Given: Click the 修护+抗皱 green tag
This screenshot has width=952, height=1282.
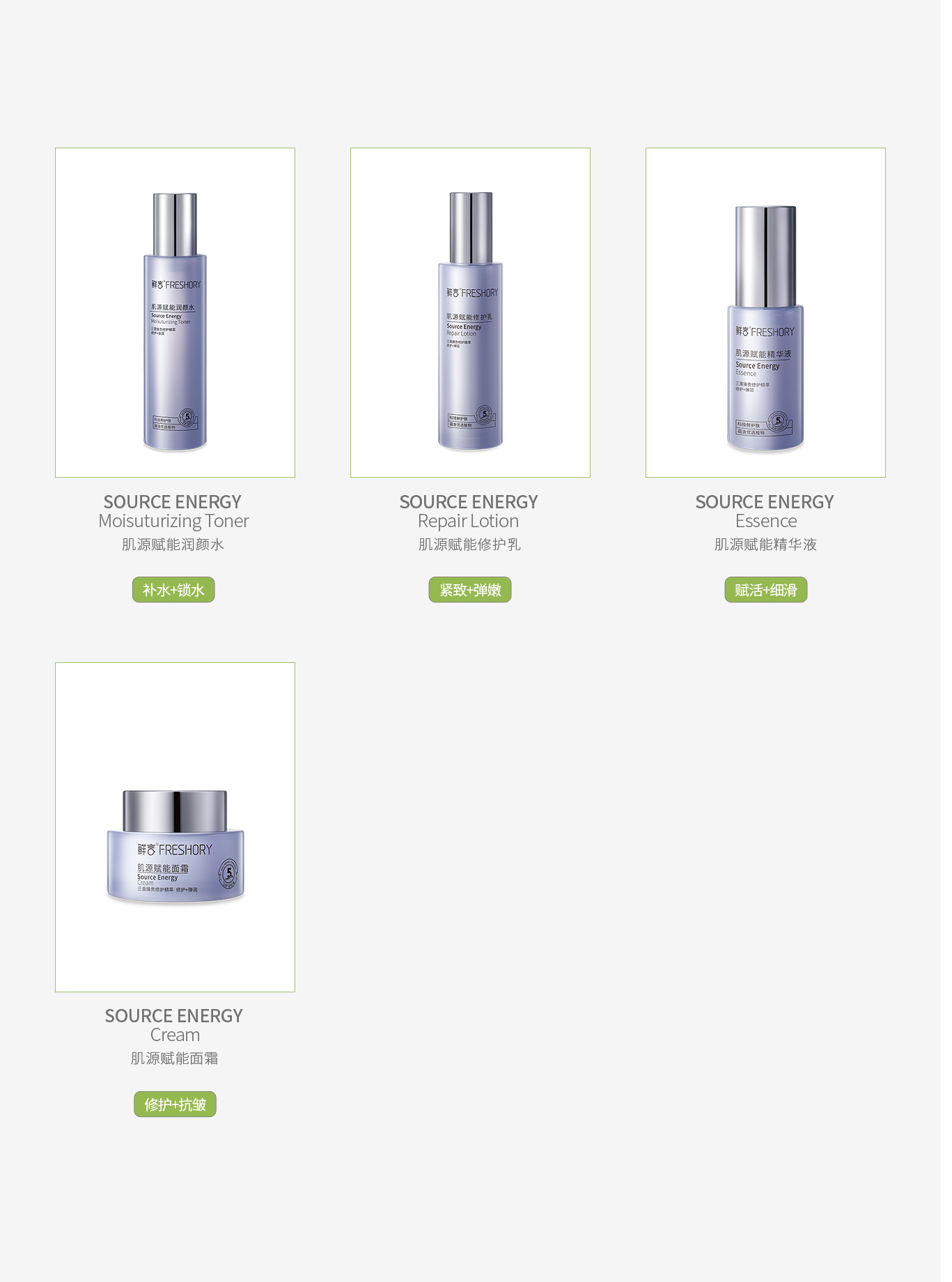Looking at the screenshot, I should coord(175,1104).
